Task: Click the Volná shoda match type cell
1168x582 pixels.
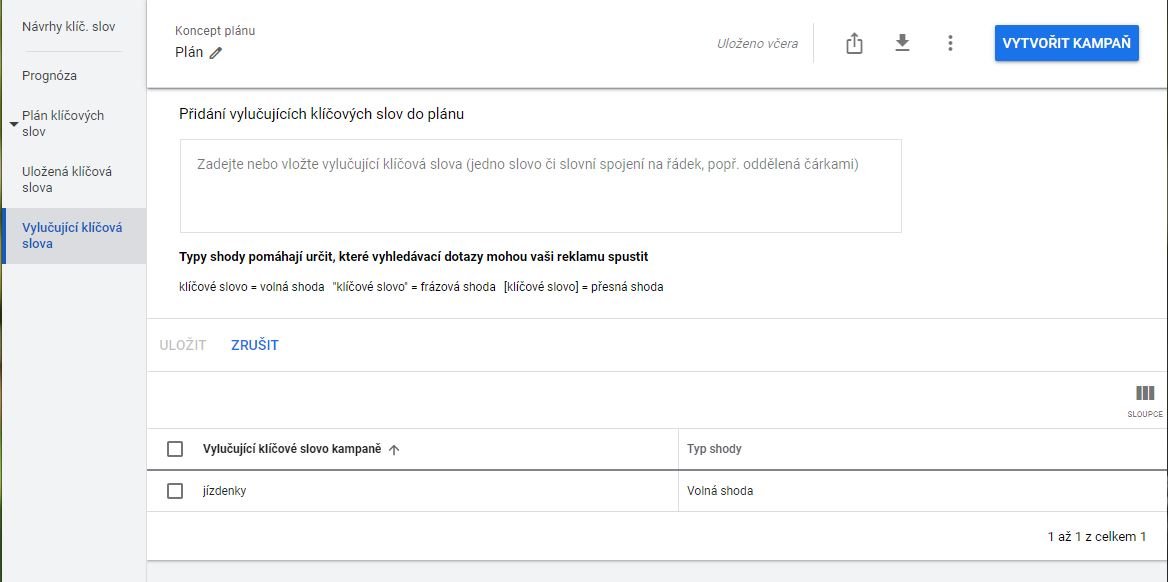Action: coord(720,491)
